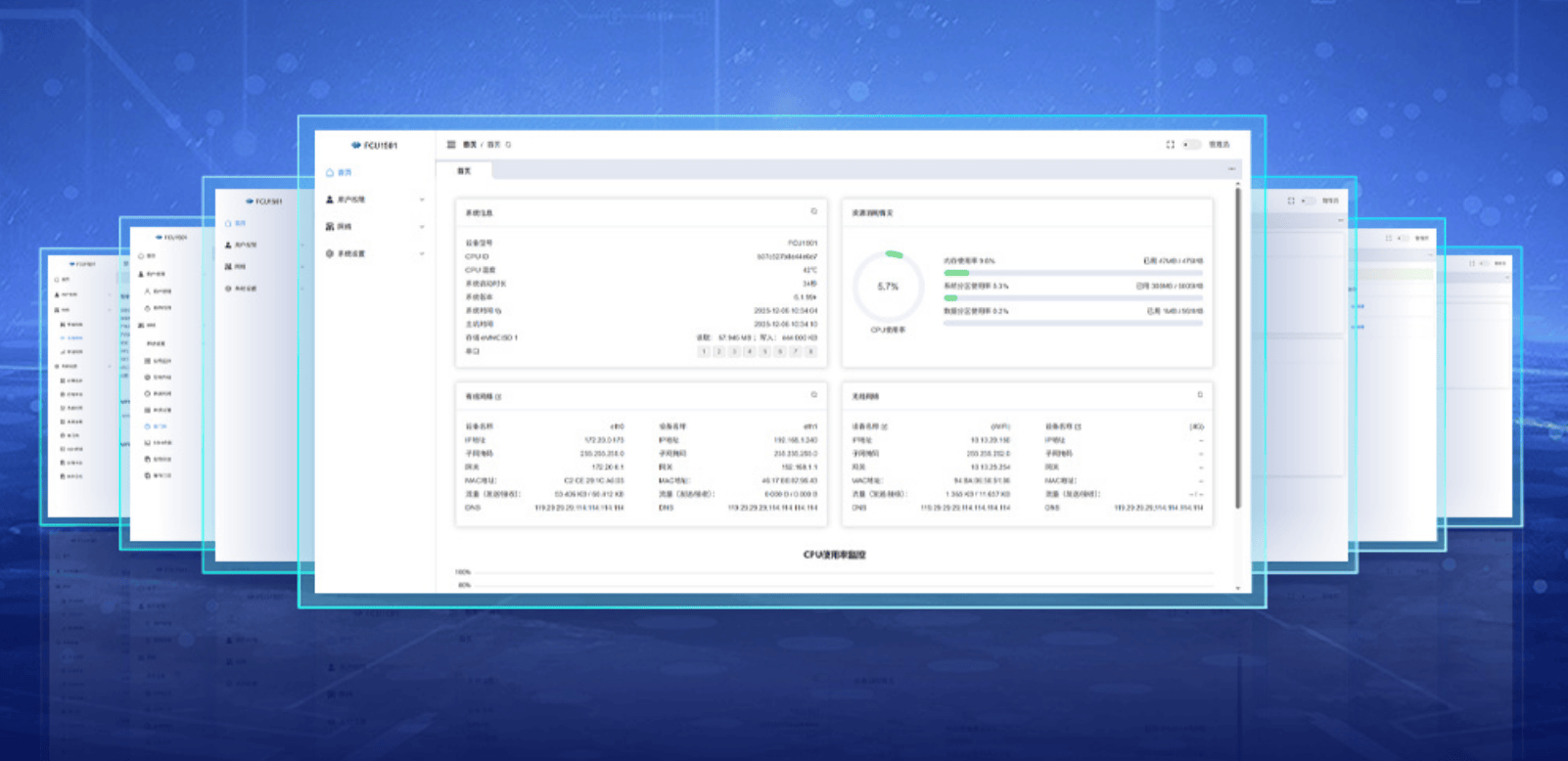Click the icon at 无线网络 card's top-right corner
Screen dimensions: 1568x761
click(1200, 395)
